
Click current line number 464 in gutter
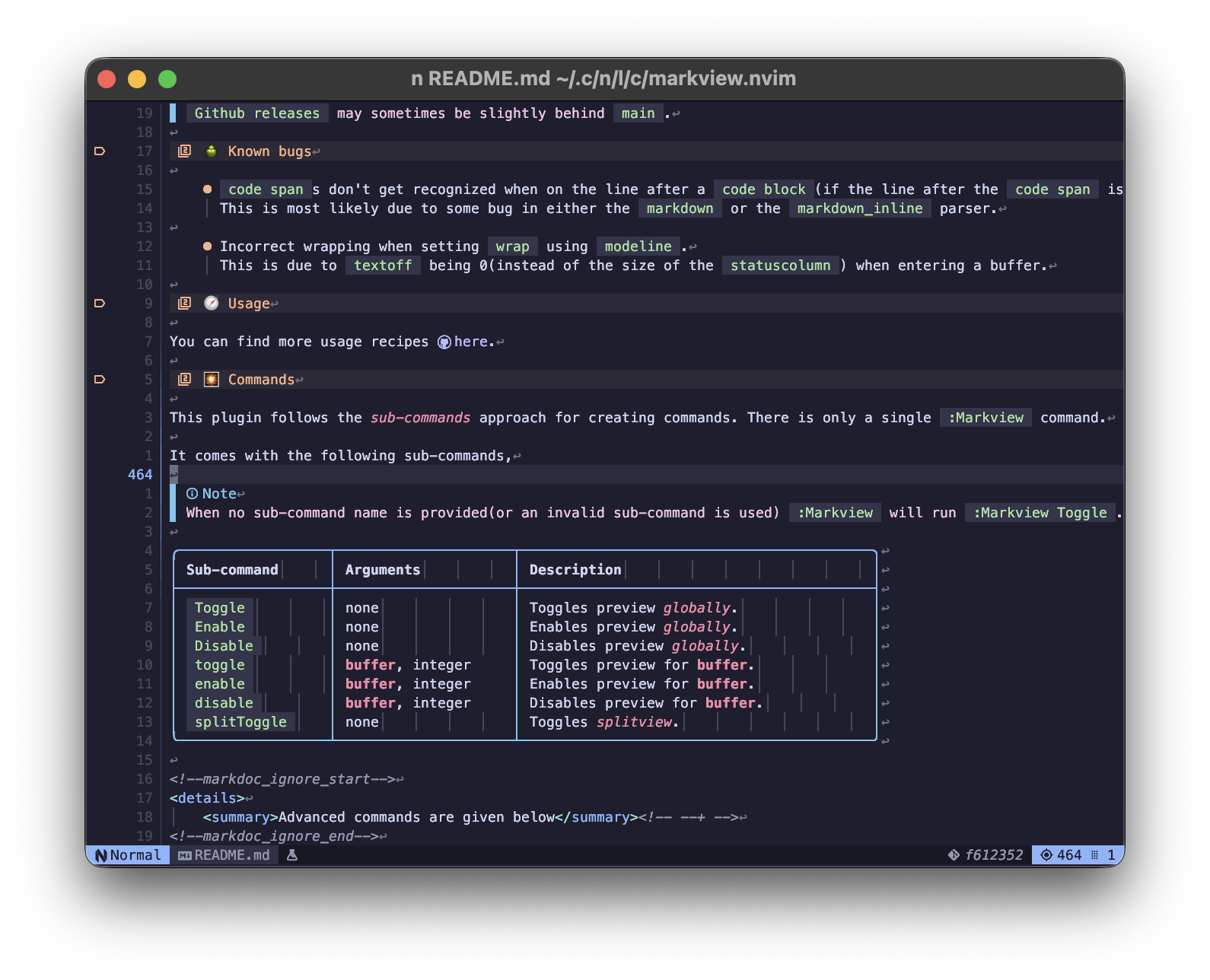pyautogui.click(x=140, y=475)
